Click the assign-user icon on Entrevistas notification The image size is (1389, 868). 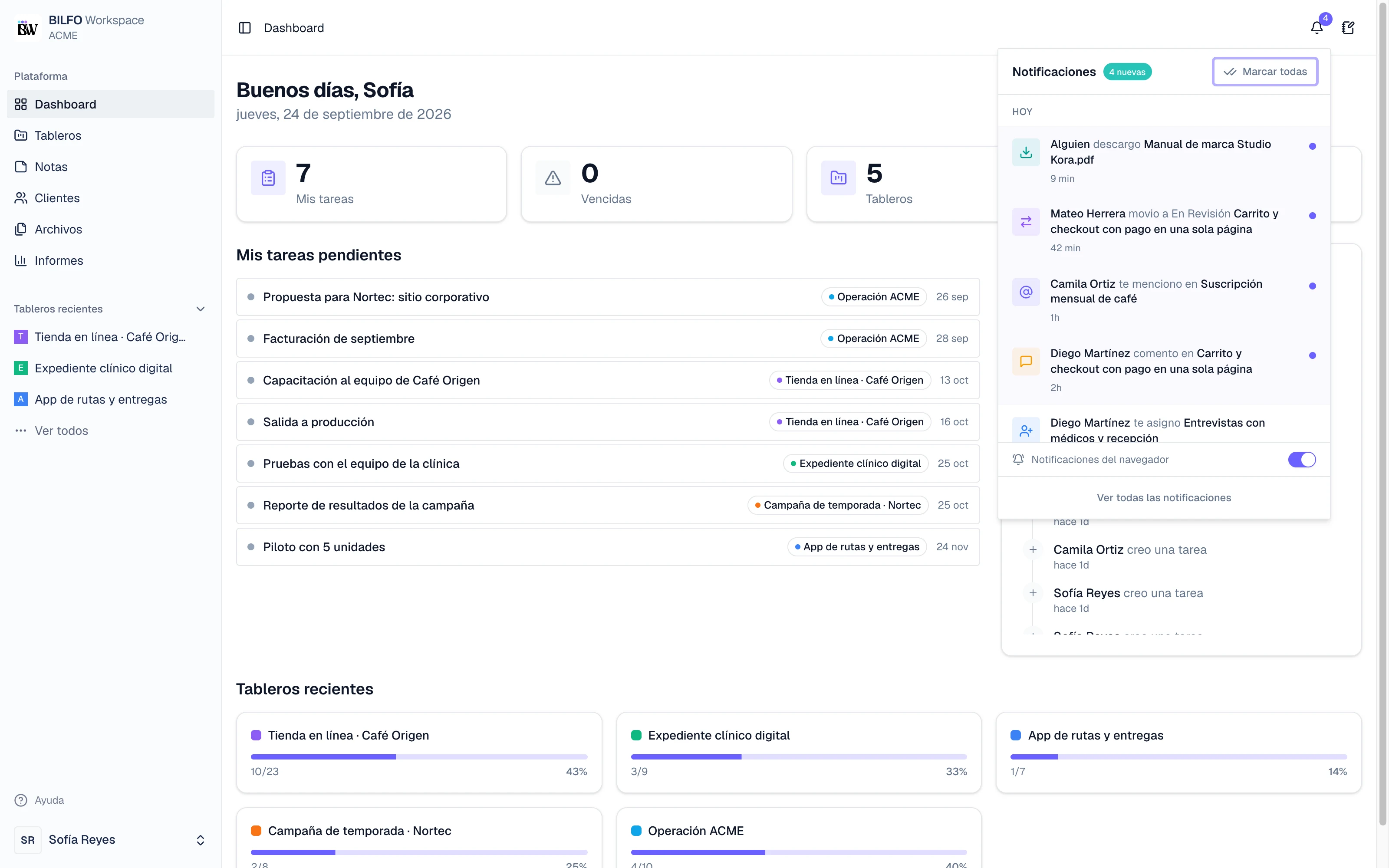pos(1026,430)
